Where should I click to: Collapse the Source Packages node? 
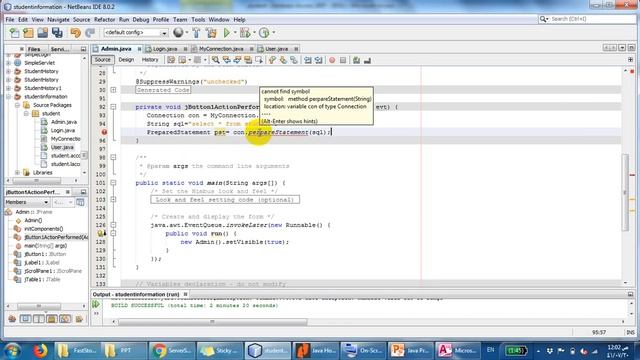coord(17,105)
